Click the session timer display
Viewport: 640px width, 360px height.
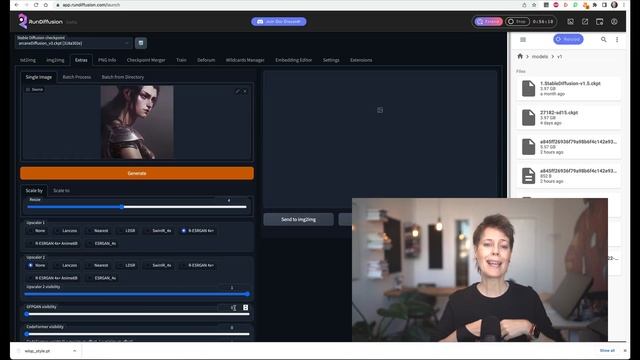pos(543,22)
